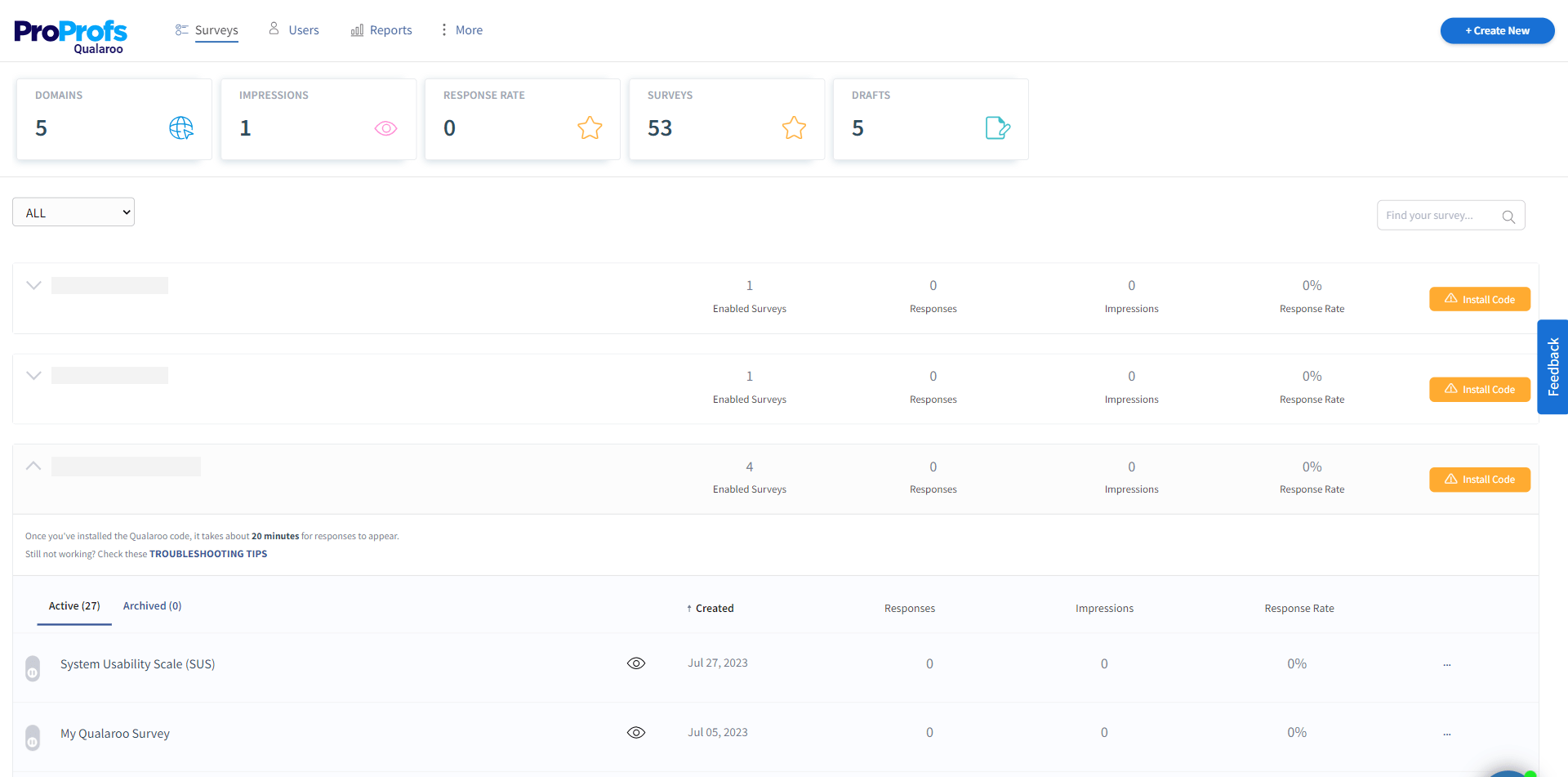
Task: Expand the second domain row chevron
Action: pyautogui.click(x=33, y=376)
